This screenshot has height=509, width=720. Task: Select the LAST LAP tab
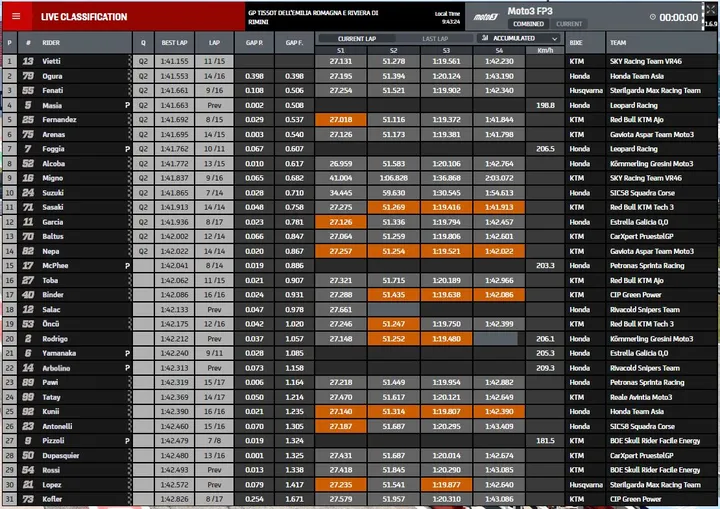click(435, 39)
